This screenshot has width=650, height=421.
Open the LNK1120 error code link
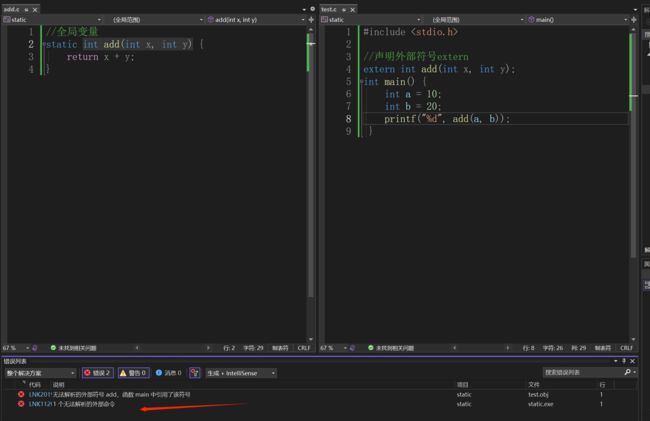40,404
